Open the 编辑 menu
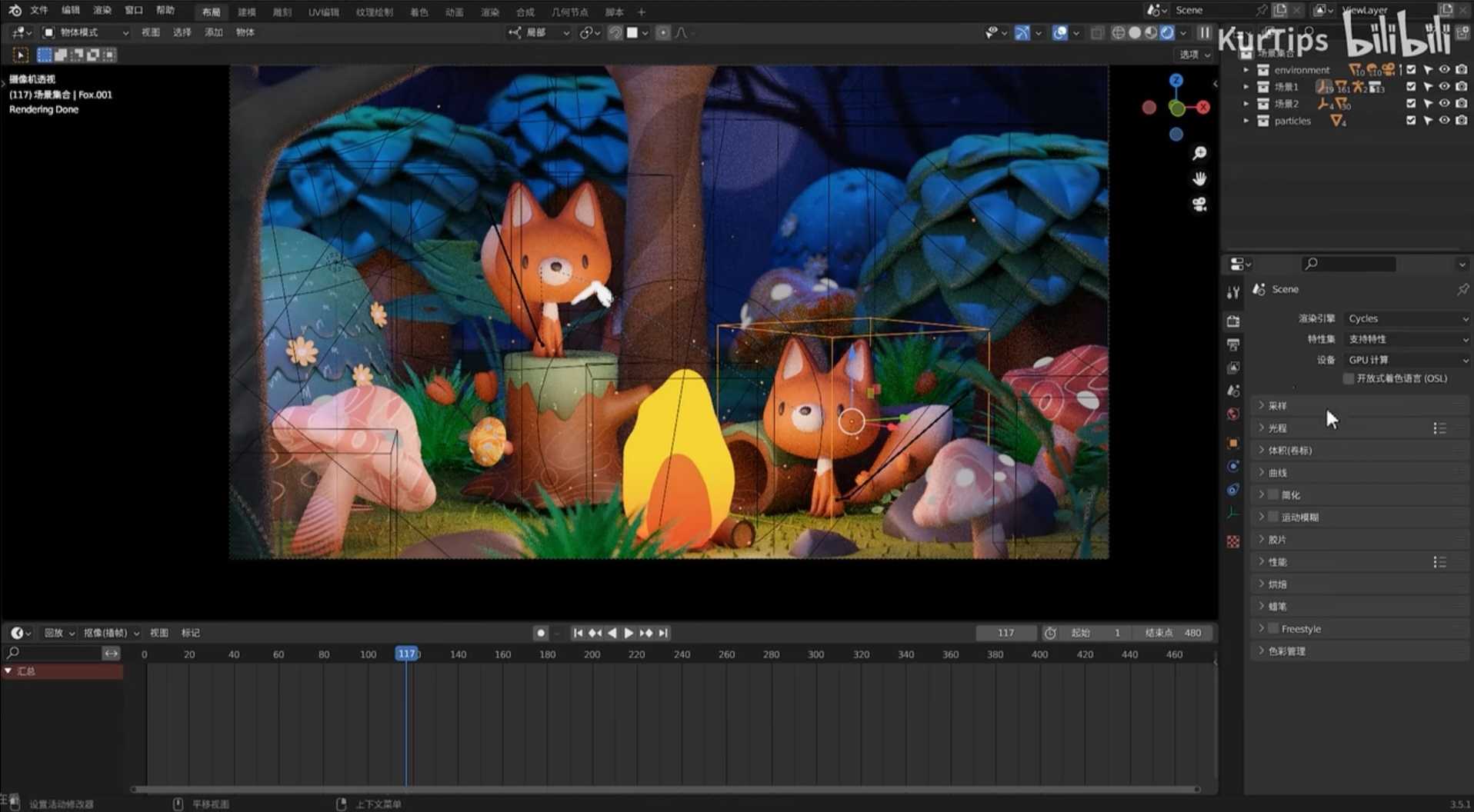 tap(71, 10)
